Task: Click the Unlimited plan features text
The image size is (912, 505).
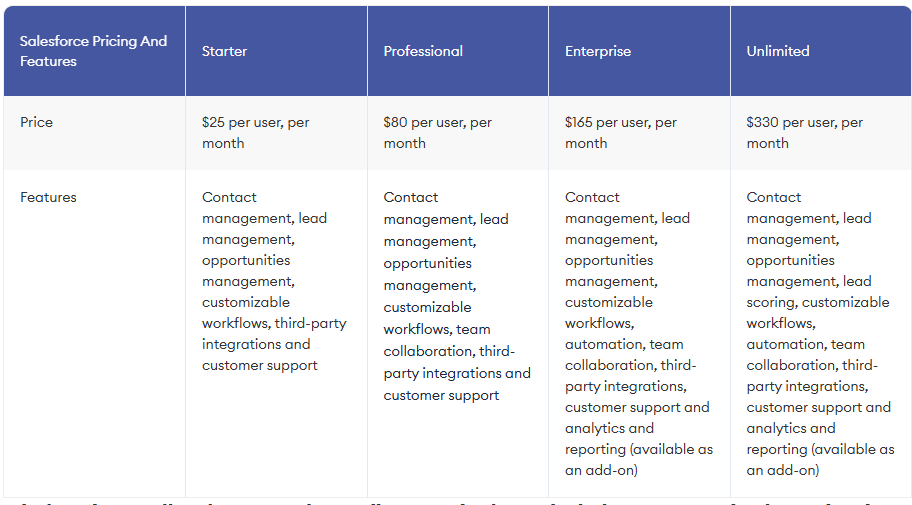Action: [x=819, y=333]
